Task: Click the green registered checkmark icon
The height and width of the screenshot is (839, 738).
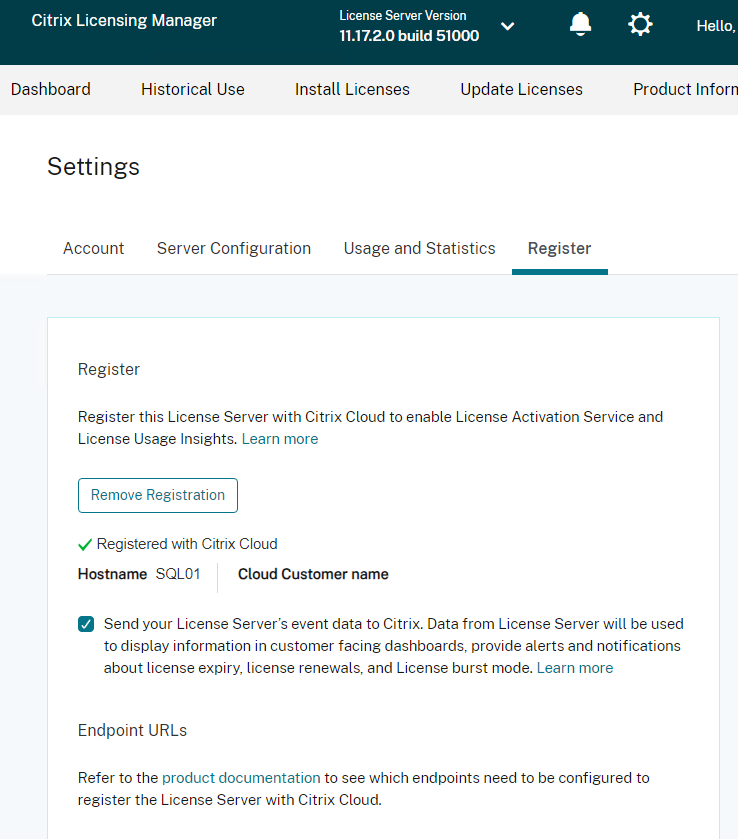Action: click(85, 545)
